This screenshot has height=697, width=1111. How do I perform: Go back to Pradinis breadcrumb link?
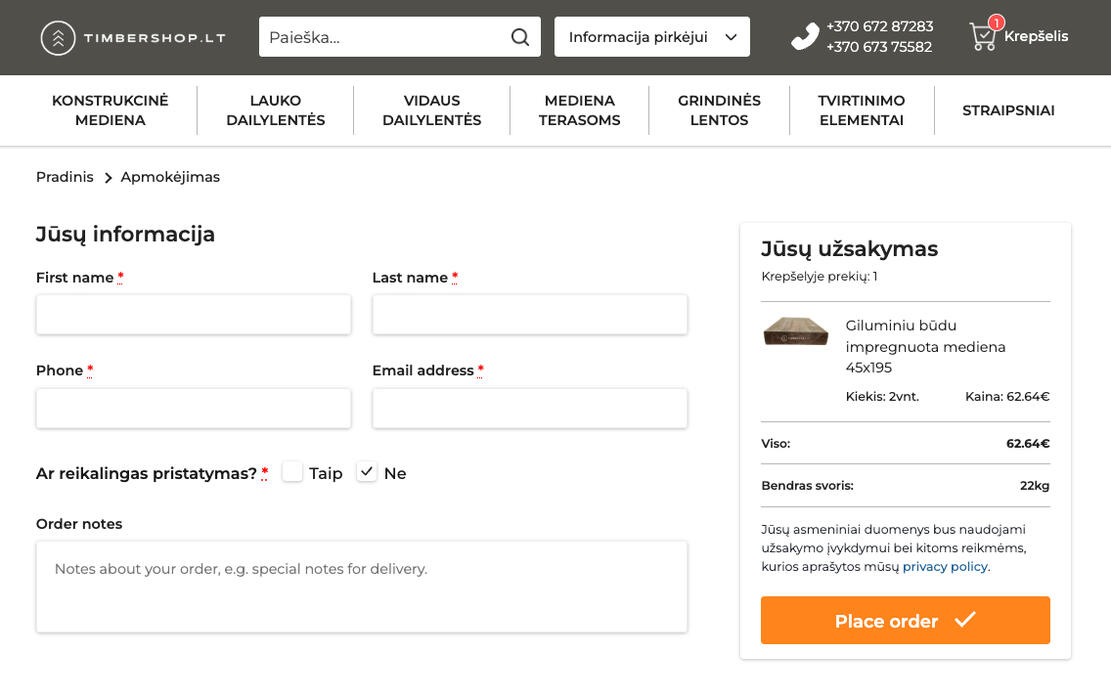(x=64, y=177)
